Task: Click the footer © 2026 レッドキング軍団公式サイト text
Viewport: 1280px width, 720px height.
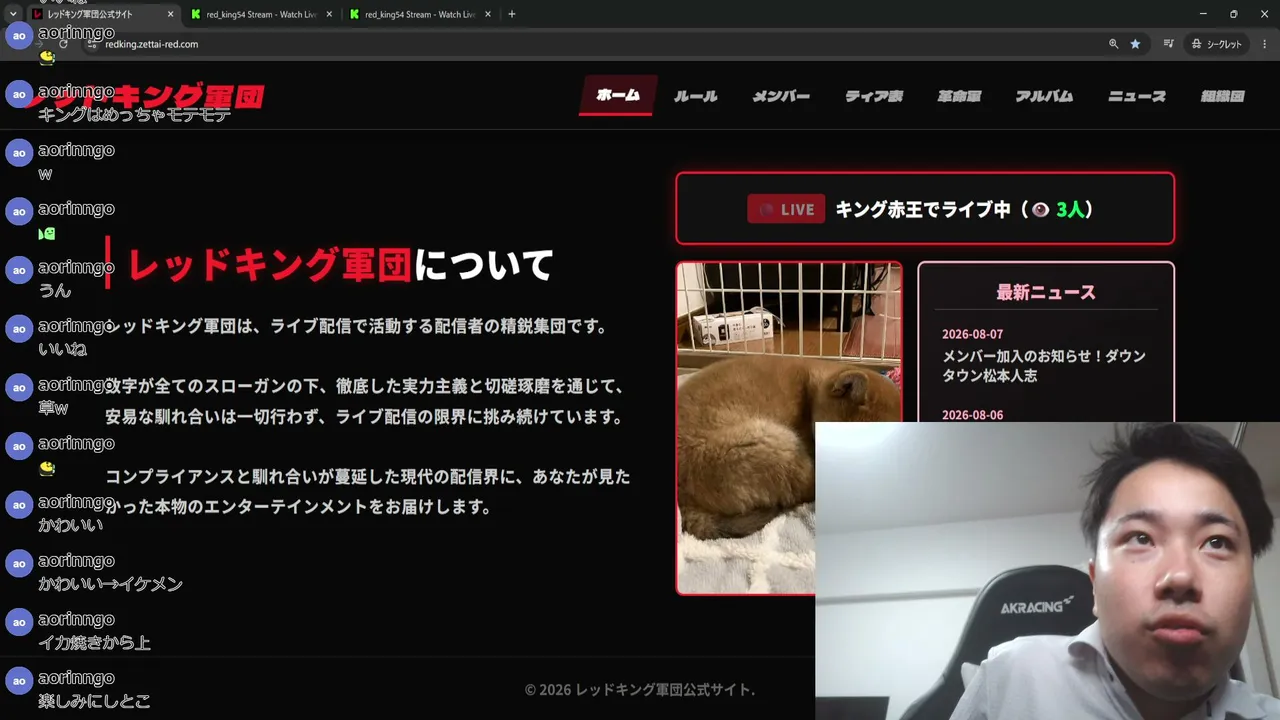Action: [640, 690]
